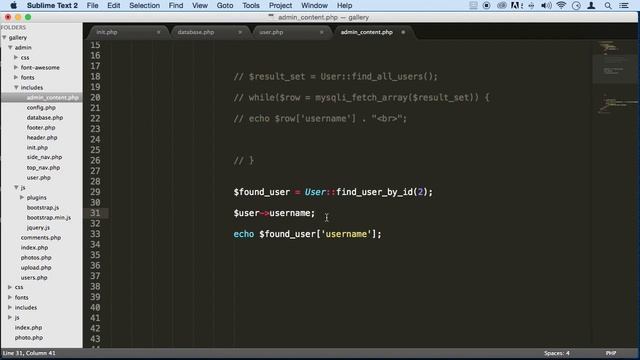Place cursor on line 29 find_user_by_id

[x=375, y=192]
